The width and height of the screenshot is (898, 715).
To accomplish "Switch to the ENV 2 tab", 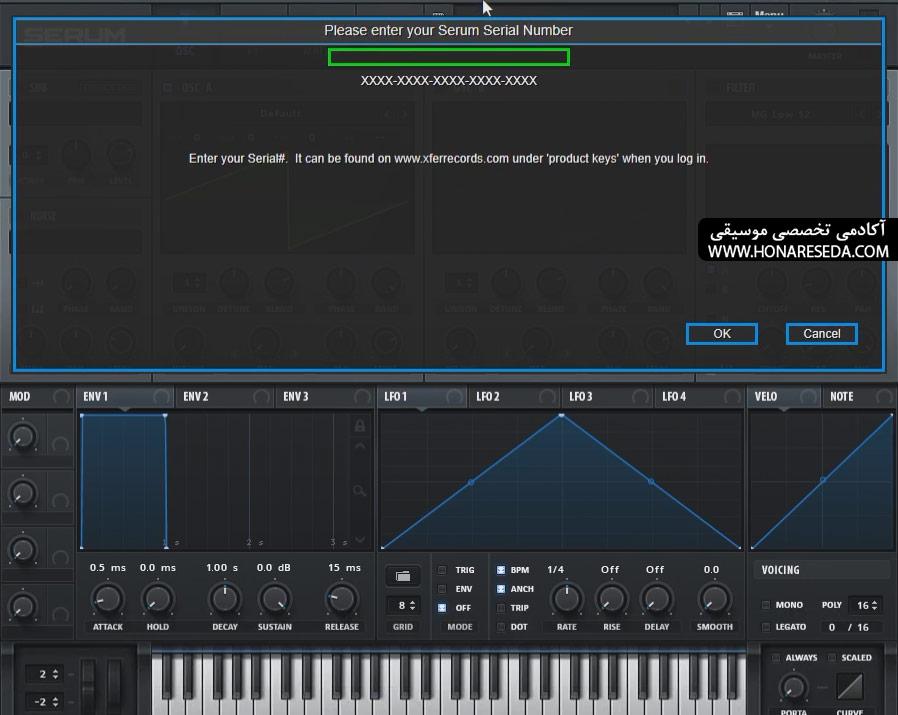I will pyautogui.click(x=196, y=396).
